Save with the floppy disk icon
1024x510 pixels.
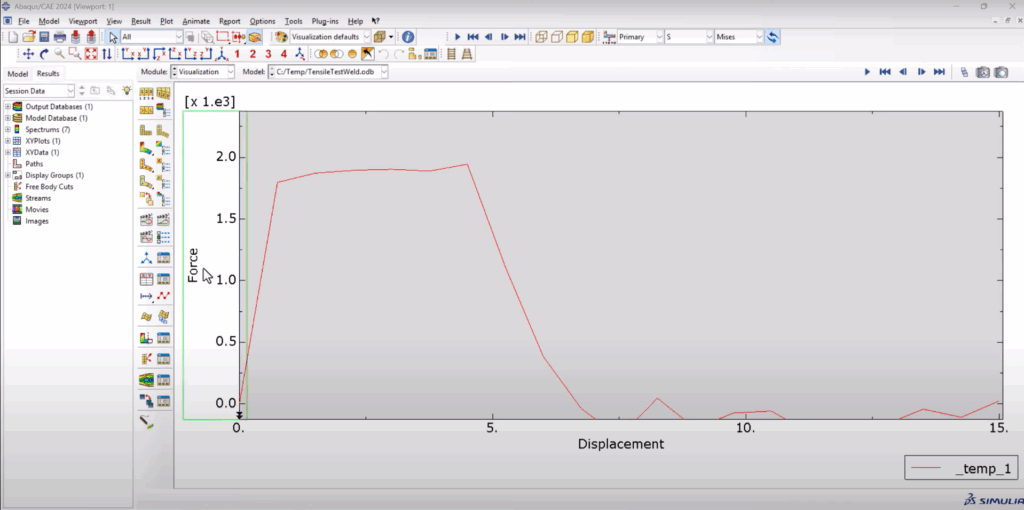click(x=44, y=37)
